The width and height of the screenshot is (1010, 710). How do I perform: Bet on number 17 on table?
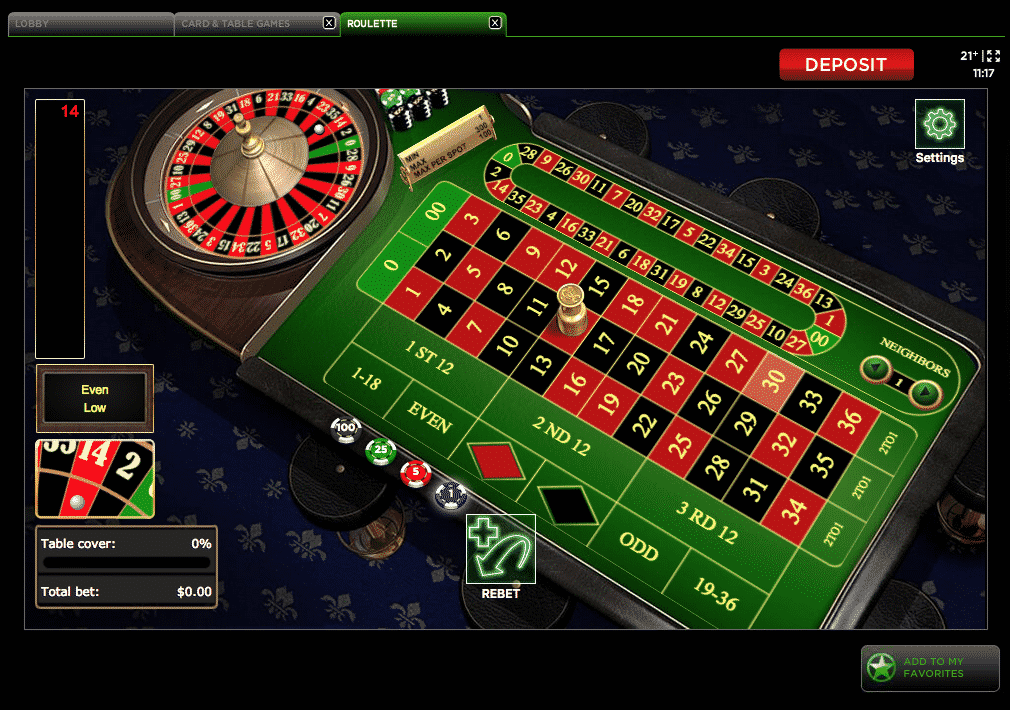click(x=604, y=343)
